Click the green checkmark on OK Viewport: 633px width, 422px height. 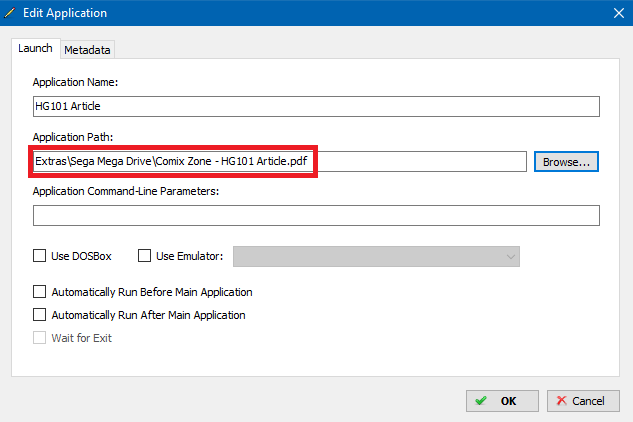point(481,401)
